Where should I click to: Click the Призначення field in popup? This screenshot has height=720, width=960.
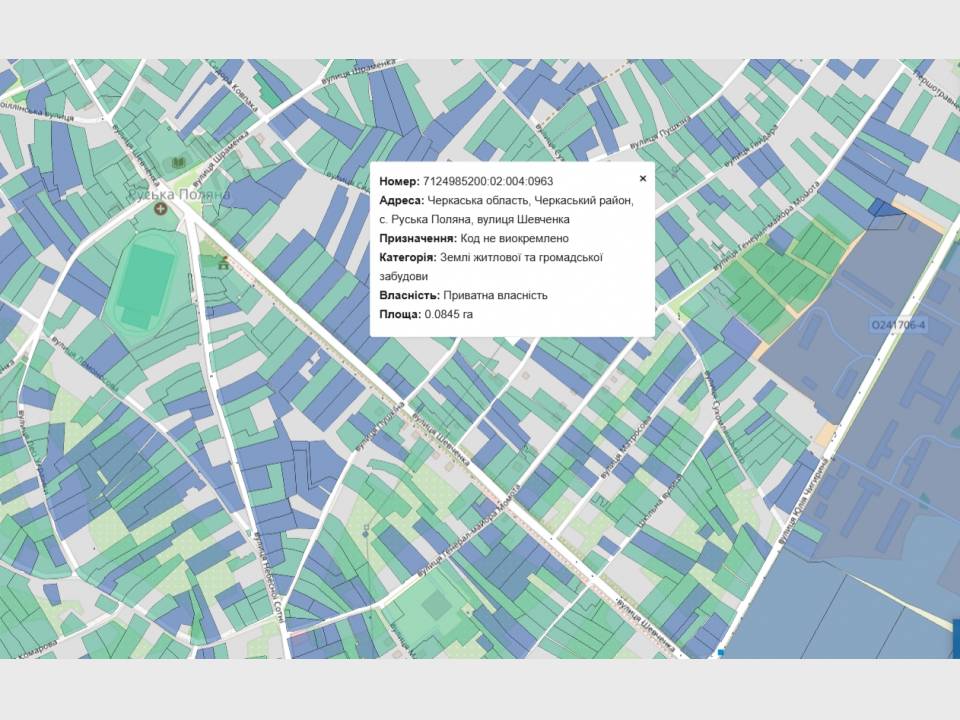(x=474, y=238)
